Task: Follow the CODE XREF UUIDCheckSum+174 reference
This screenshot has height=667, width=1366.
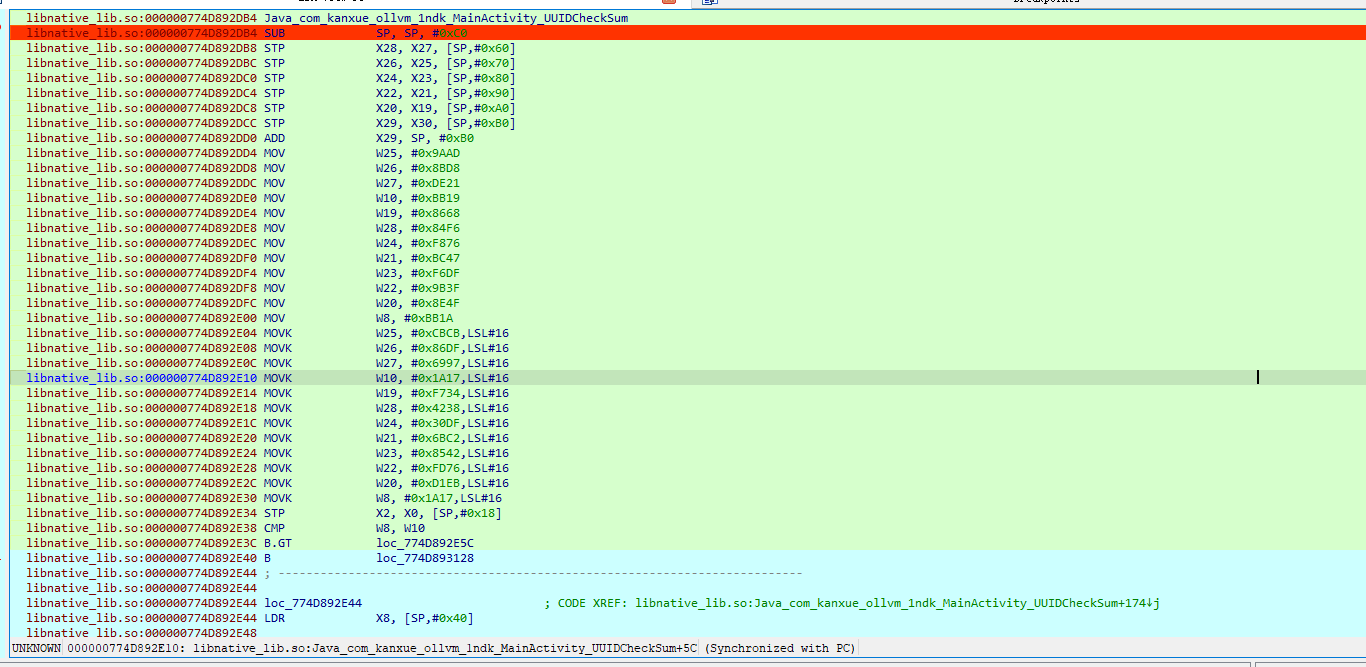Action: click(x=897, y=603)
